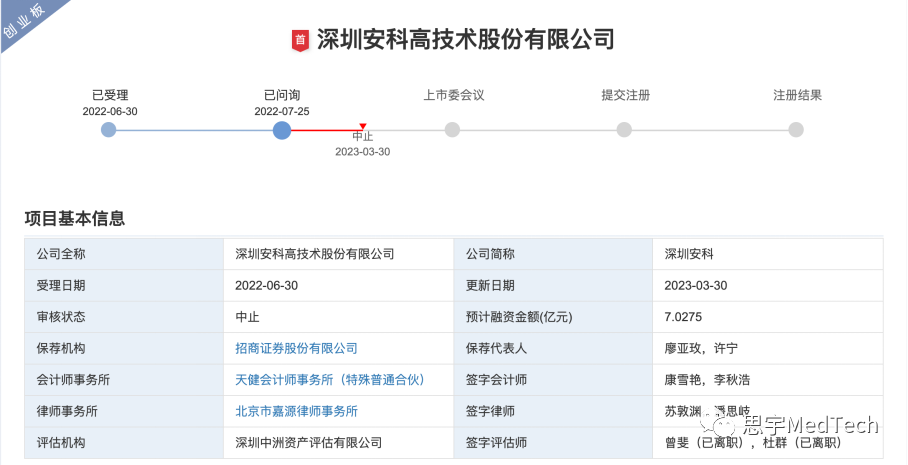
Task: Click the red 首 badge icon beside company title
Action: [x=300, y=41]
